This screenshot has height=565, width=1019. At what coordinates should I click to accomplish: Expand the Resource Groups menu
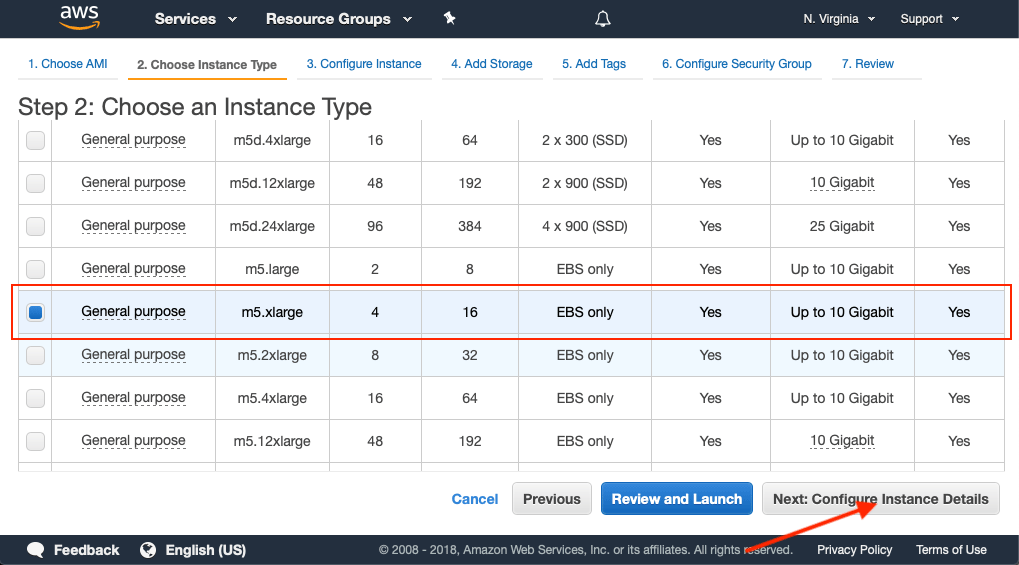point(339,19)
